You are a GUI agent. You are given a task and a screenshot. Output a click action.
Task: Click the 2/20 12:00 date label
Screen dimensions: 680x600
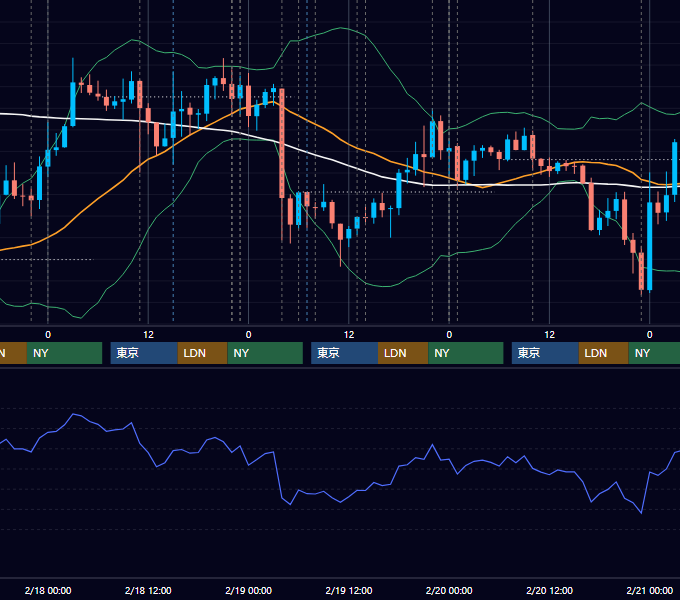tap(549, 590)
